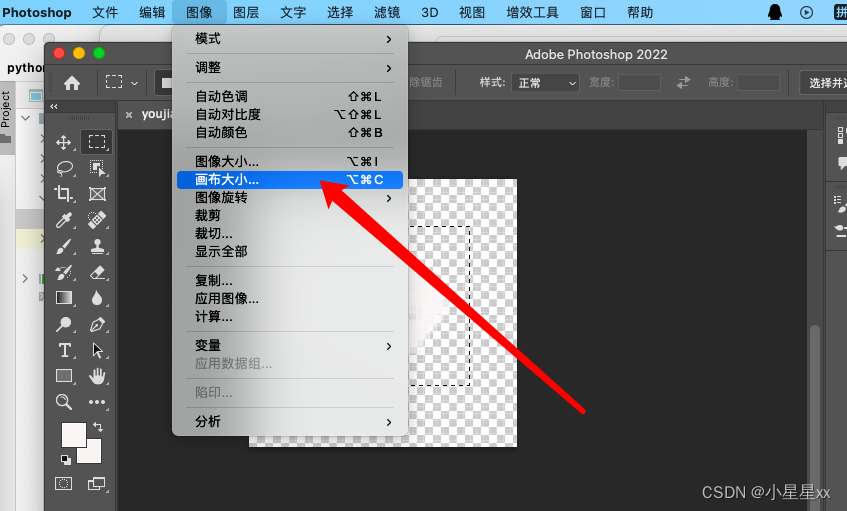This screenshot has width=847, height=511.
Task: Select the Object Selection tool
Action: (97, 168)
